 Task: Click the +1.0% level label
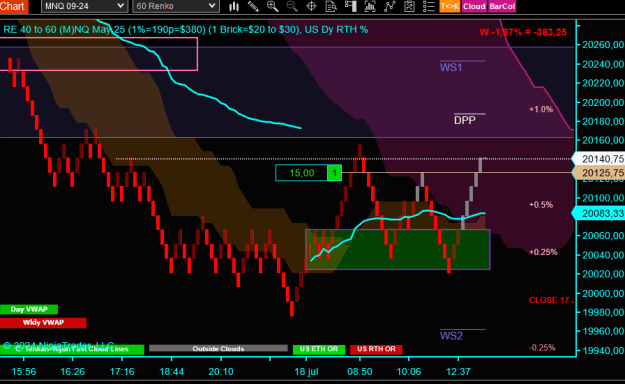coord(541,109)
